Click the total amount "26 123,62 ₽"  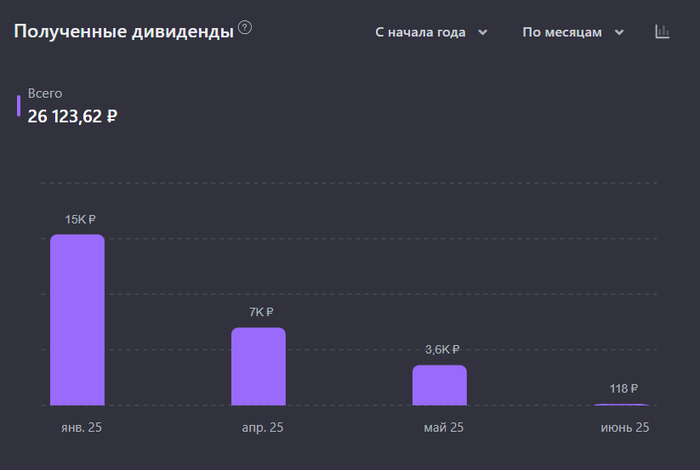coord(73,116)
